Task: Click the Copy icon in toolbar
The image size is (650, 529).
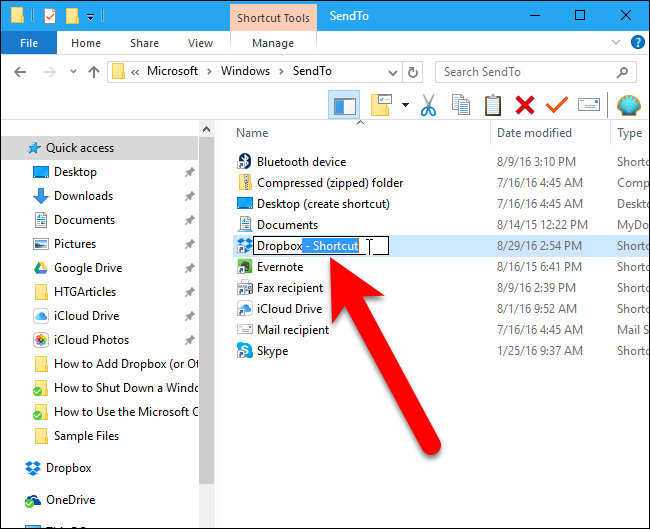Action: tap(461, 105)
